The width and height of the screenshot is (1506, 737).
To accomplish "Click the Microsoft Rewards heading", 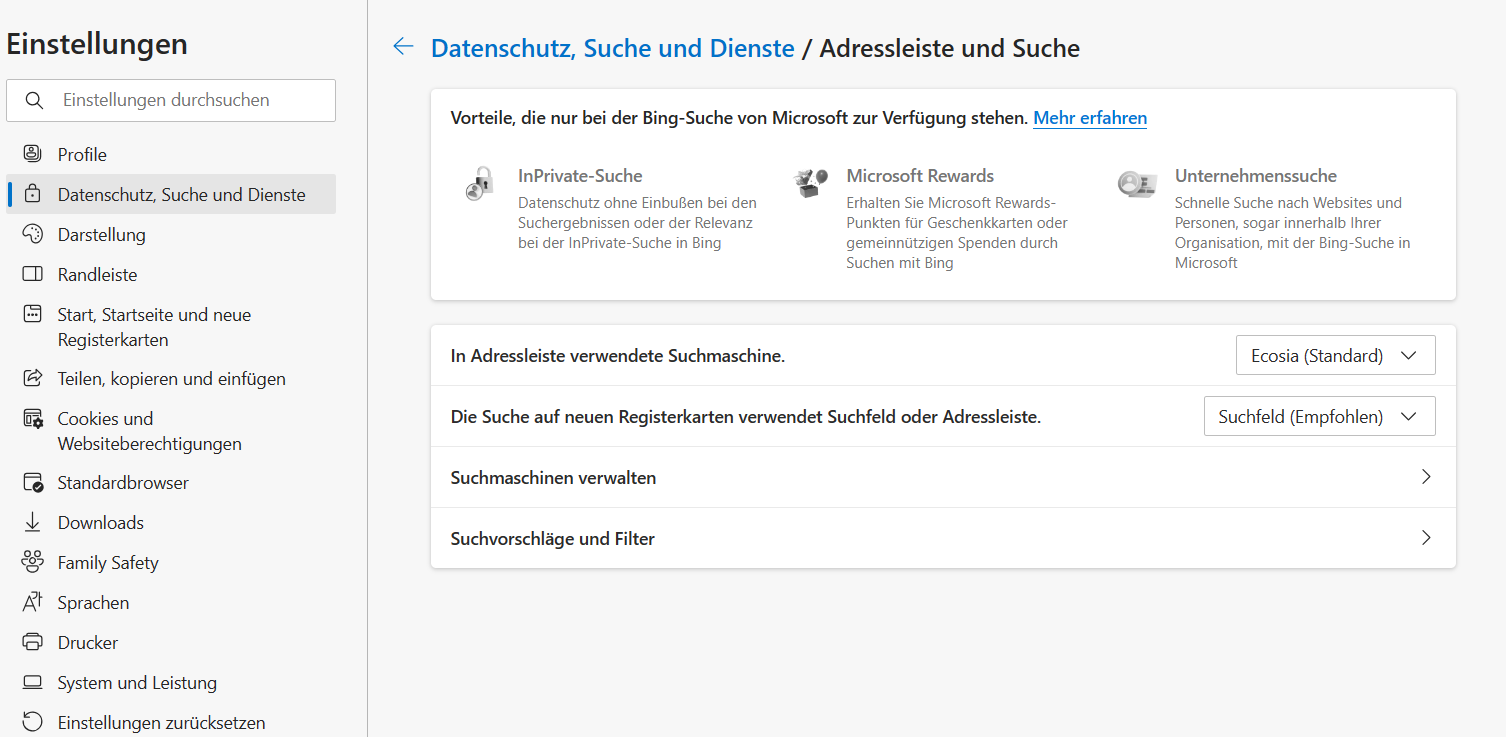I will pyautogui.click(x=920, y=176).
